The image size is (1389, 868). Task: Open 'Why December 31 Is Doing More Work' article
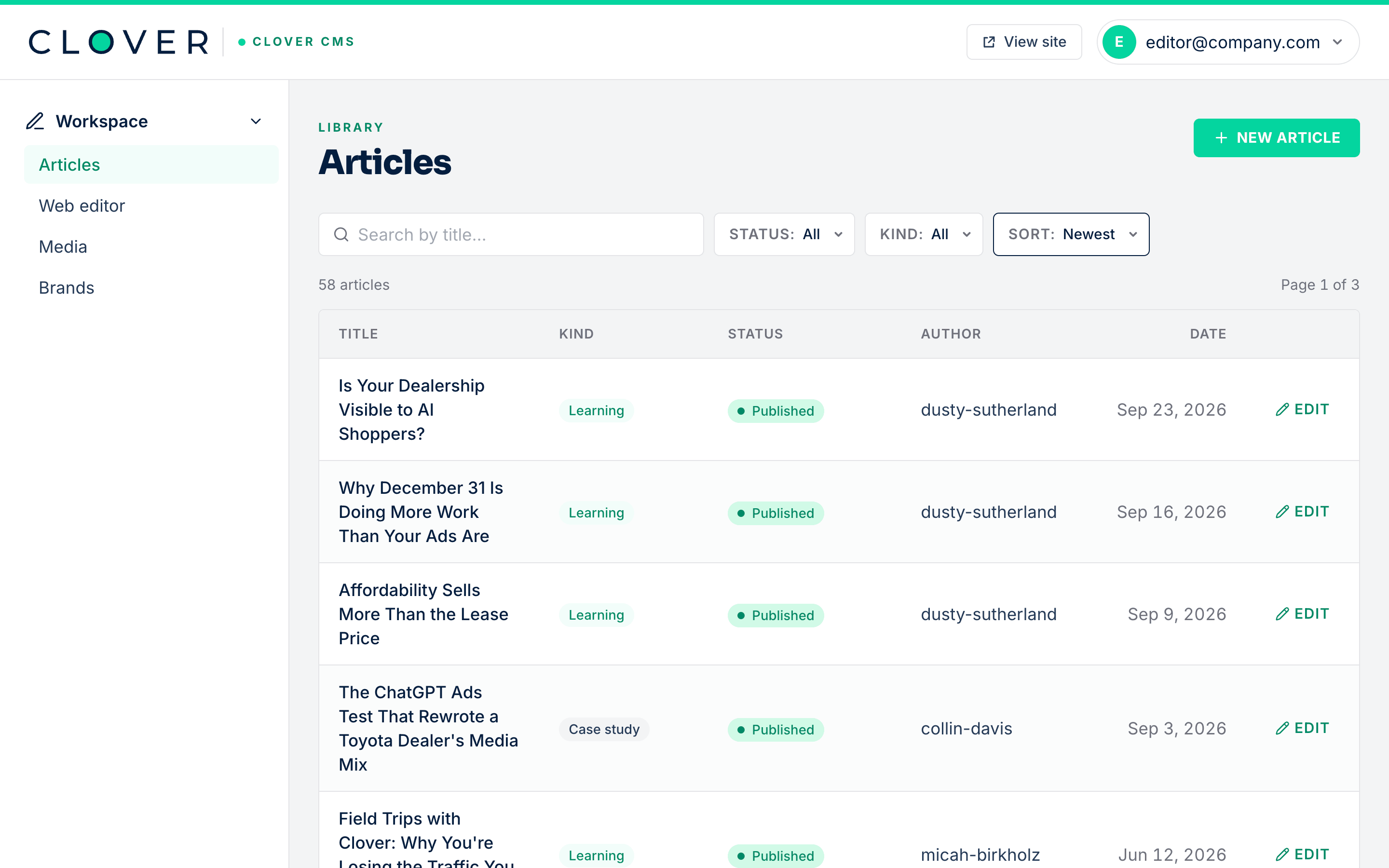point(421,512)
